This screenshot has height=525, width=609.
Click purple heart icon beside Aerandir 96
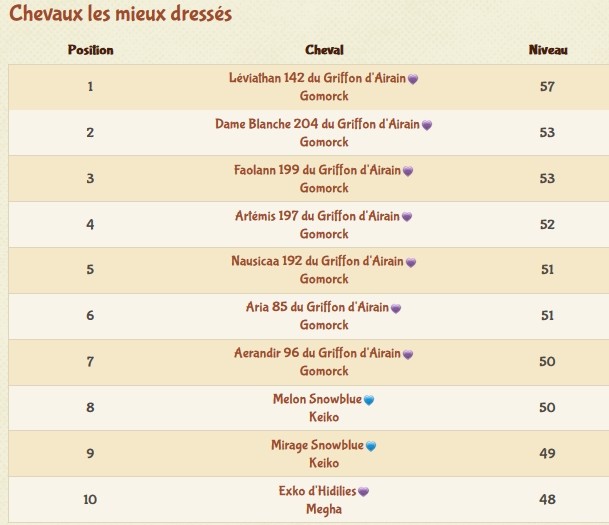[408, 355]
